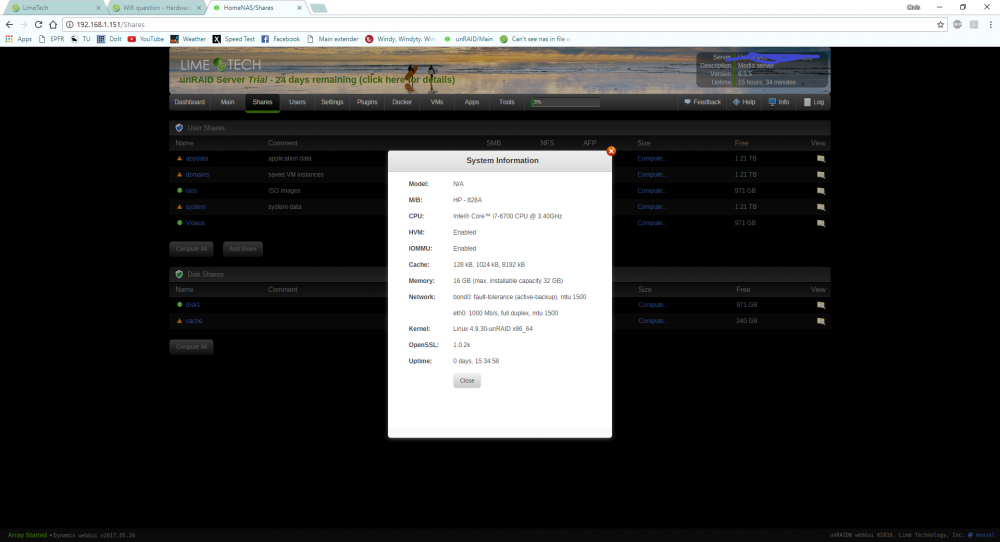1000x542 pixels.
Task: Click the LimeTech logo
Action: point(221,64)
